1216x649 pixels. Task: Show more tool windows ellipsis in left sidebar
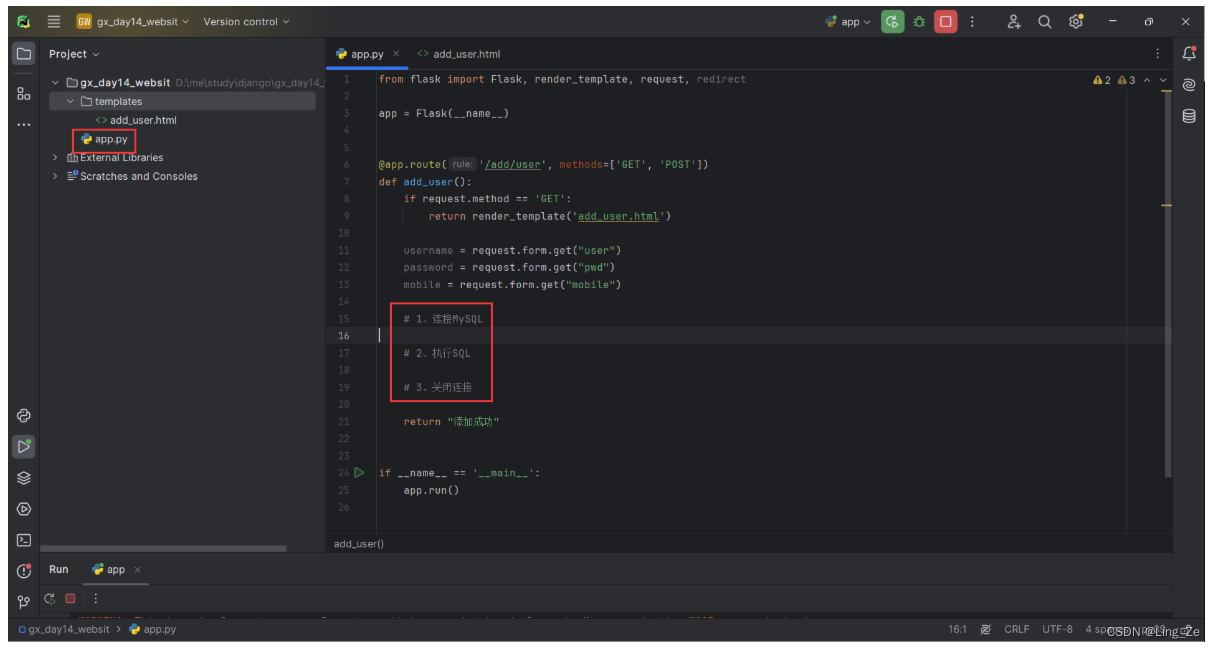coord(24,125)
